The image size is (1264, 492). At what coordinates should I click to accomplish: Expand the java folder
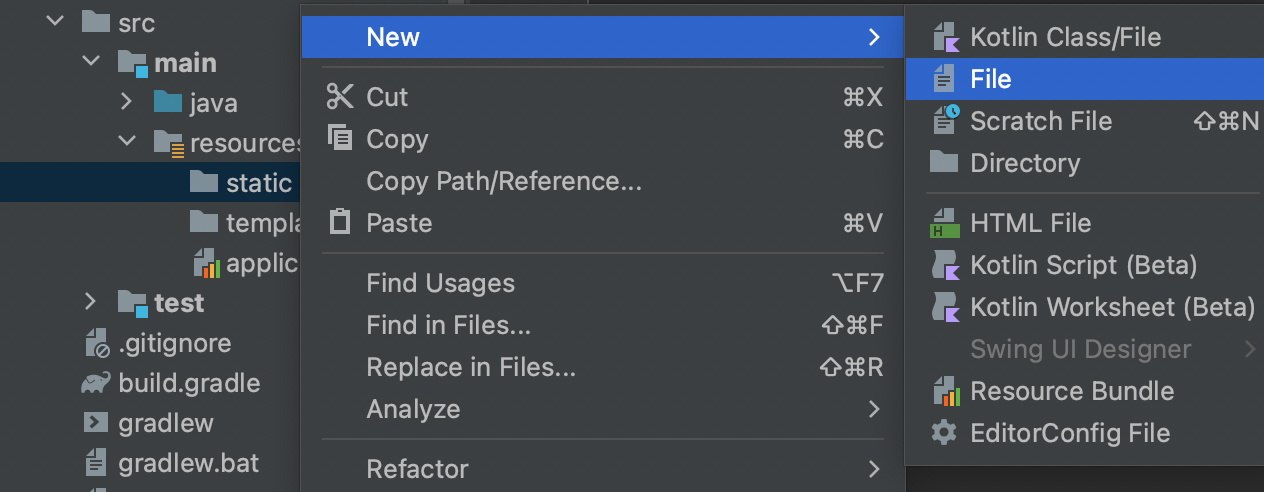click(x=126, y=102)
